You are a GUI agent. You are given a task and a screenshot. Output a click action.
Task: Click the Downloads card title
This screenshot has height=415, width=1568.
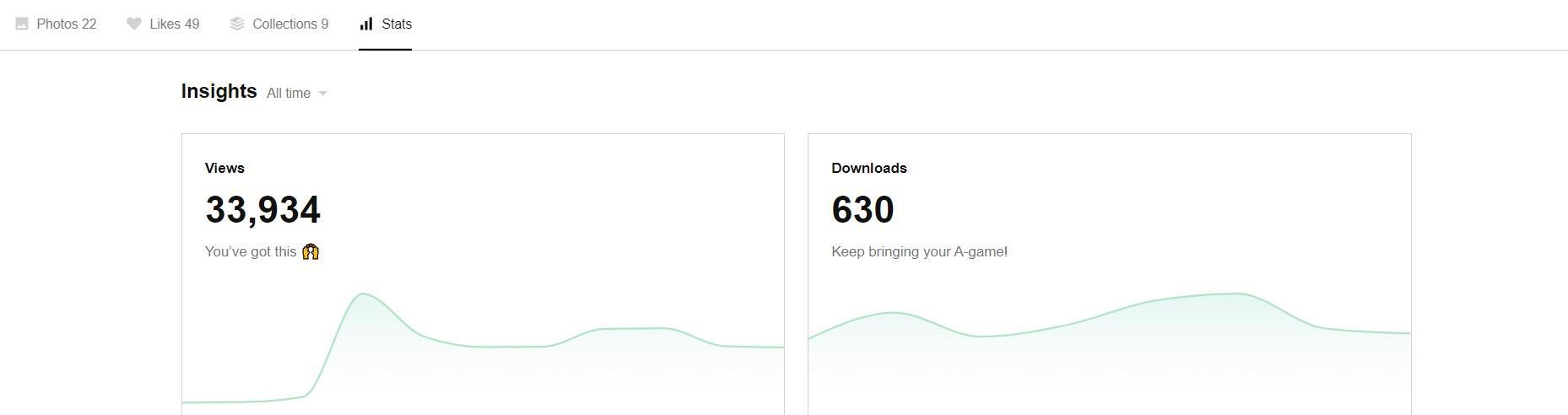click(x=868, y=168)
